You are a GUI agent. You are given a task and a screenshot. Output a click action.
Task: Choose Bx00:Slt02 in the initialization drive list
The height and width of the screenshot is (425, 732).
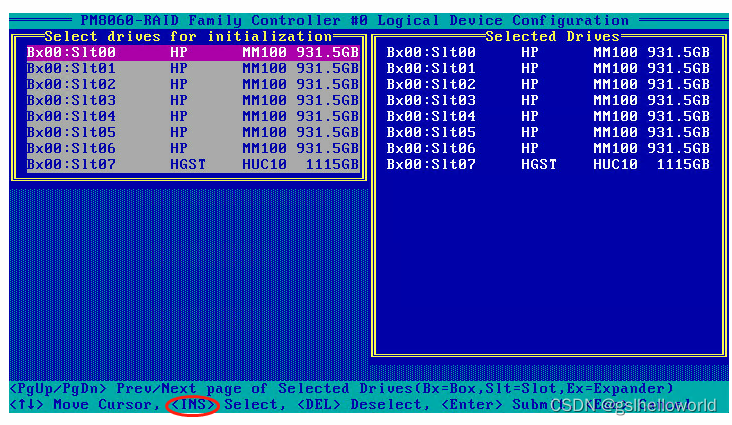tap(193, 84)
